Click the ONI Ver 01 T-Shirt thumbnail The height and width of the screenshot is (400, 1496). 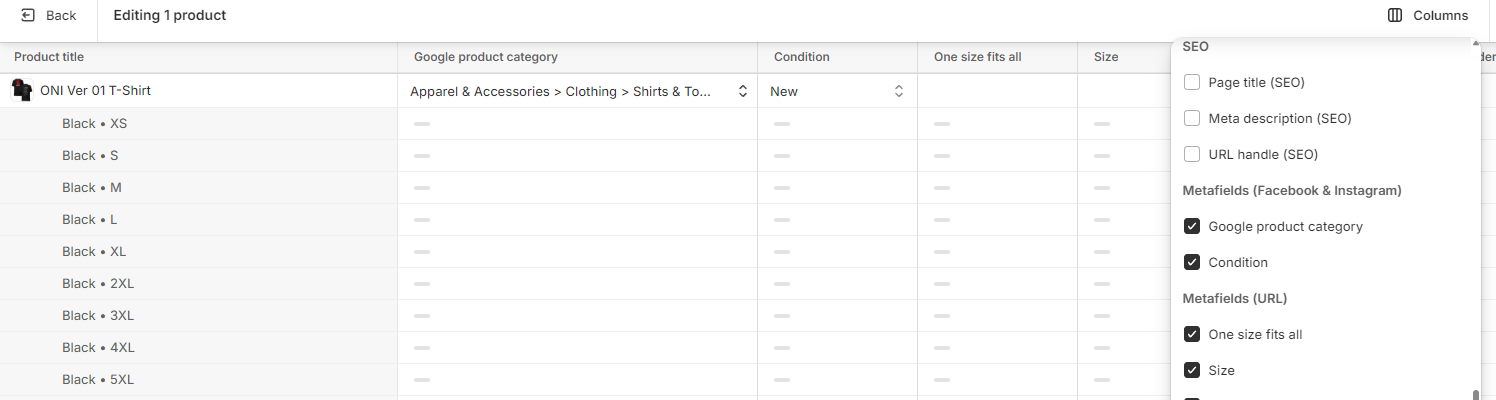pyautogui.click(x=22, y=90)
